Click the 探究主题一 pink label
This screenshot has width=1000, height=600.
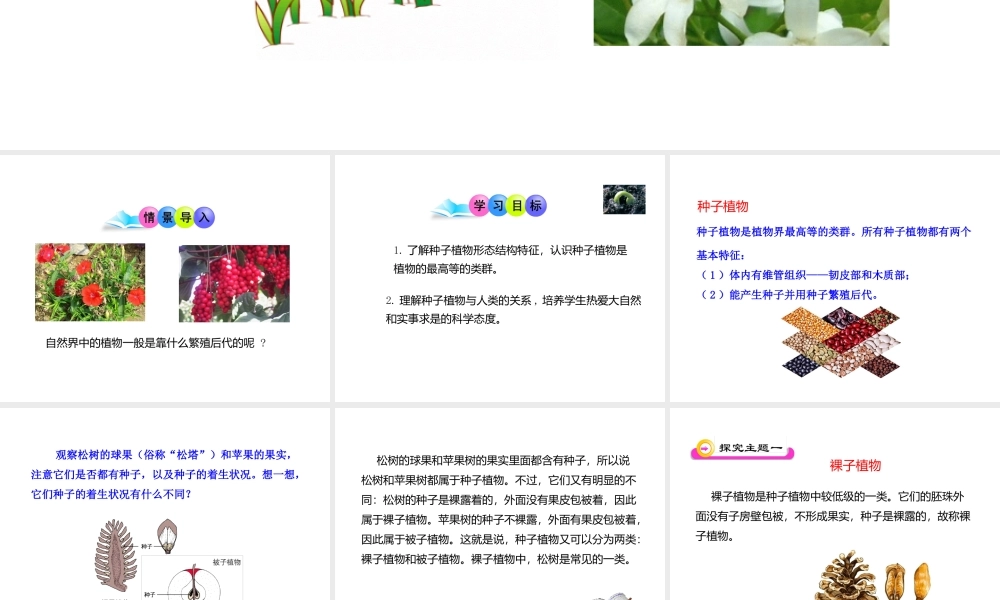742,449
